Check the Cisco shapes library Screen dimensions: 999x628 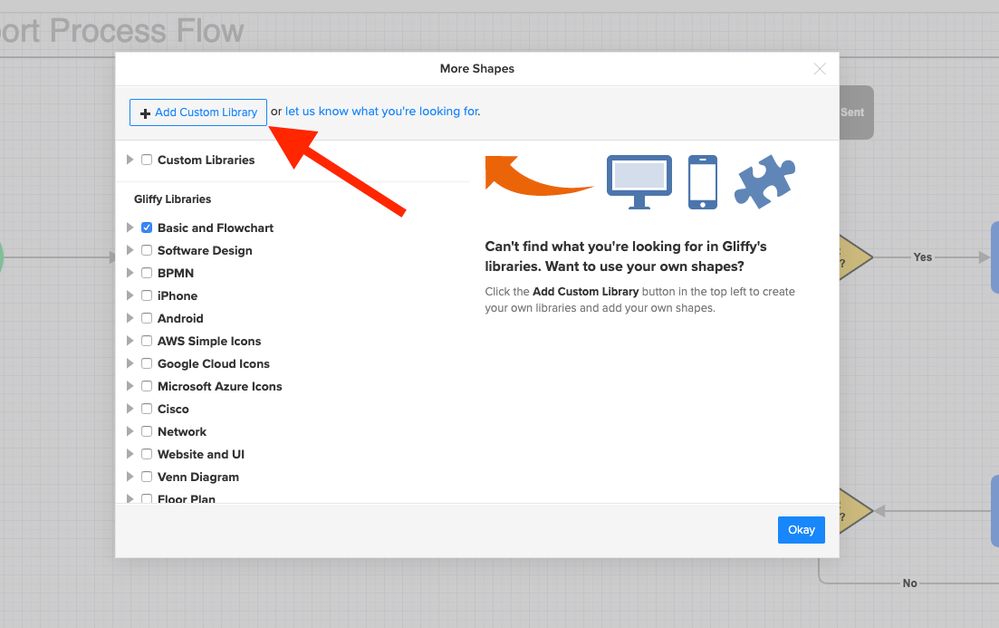coord(146,408)
